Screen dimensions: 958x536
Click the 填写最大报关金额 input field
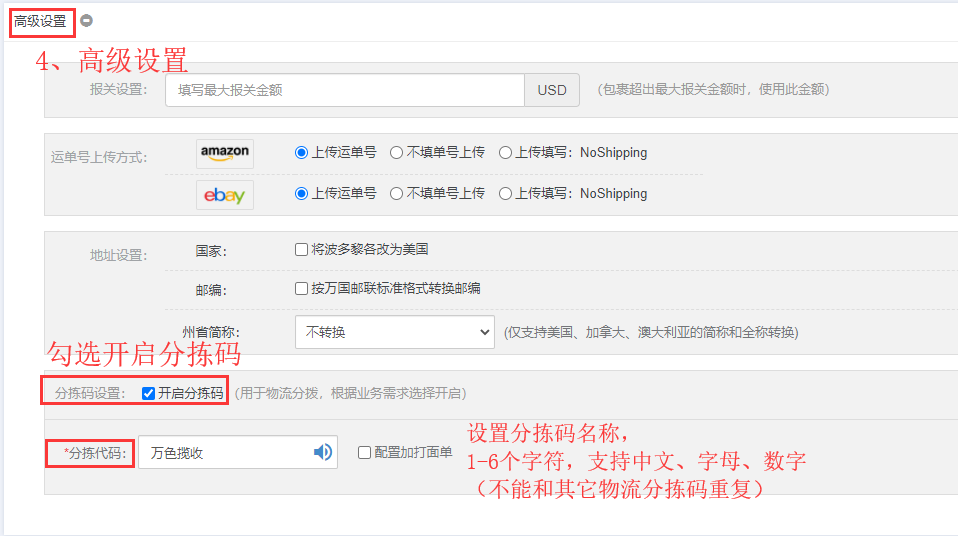click(x=345, y=90)
